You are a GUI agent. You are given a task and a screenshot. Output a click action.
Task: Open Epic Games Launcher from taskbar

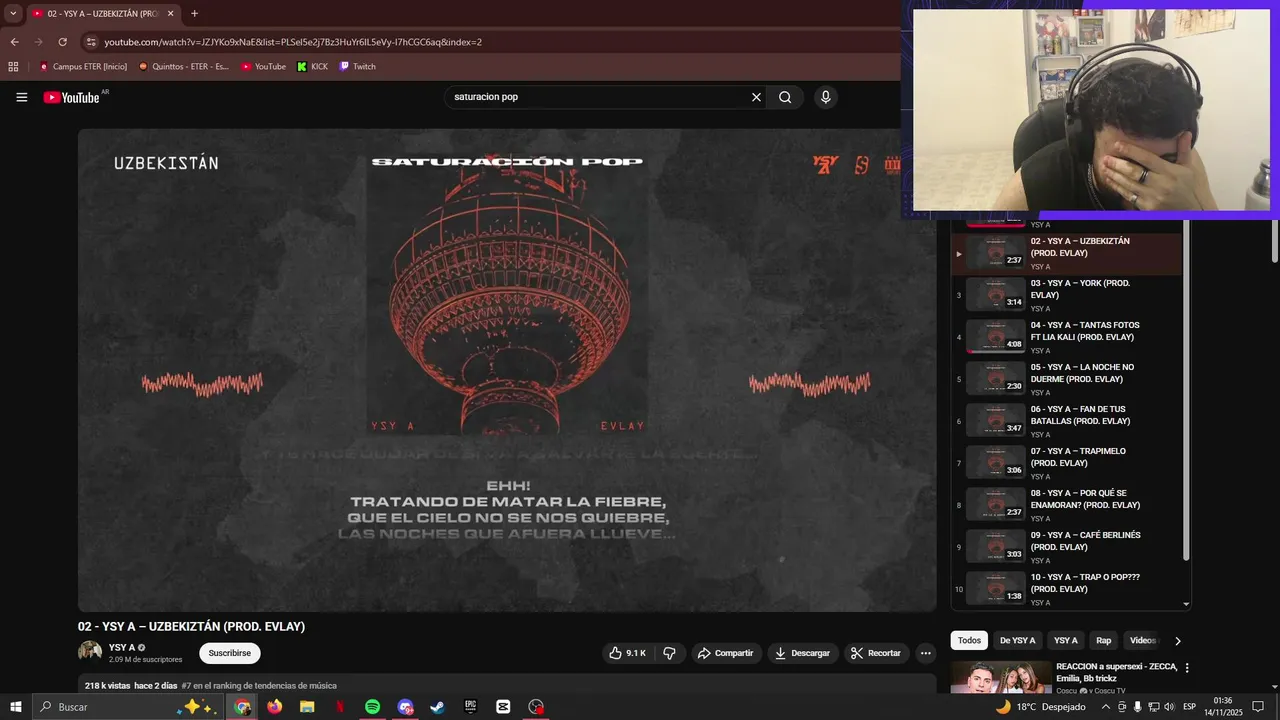(x=470, y=707)
